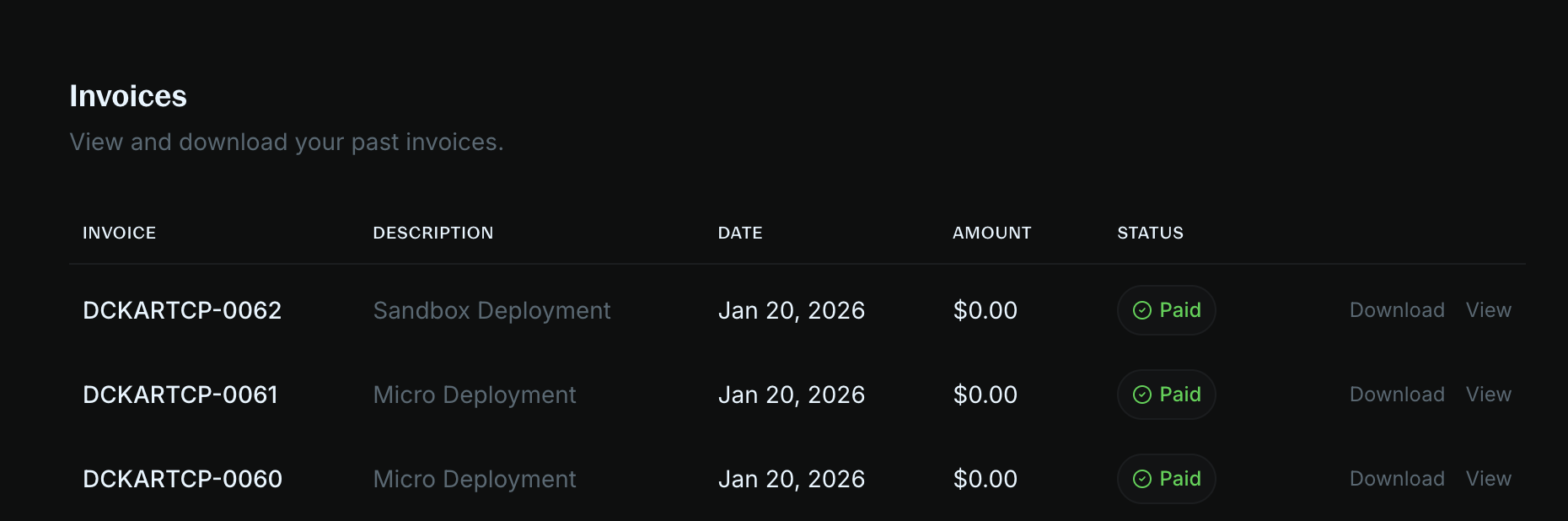View invoice DCKARTCP-0061

(x=1488, y=394)
